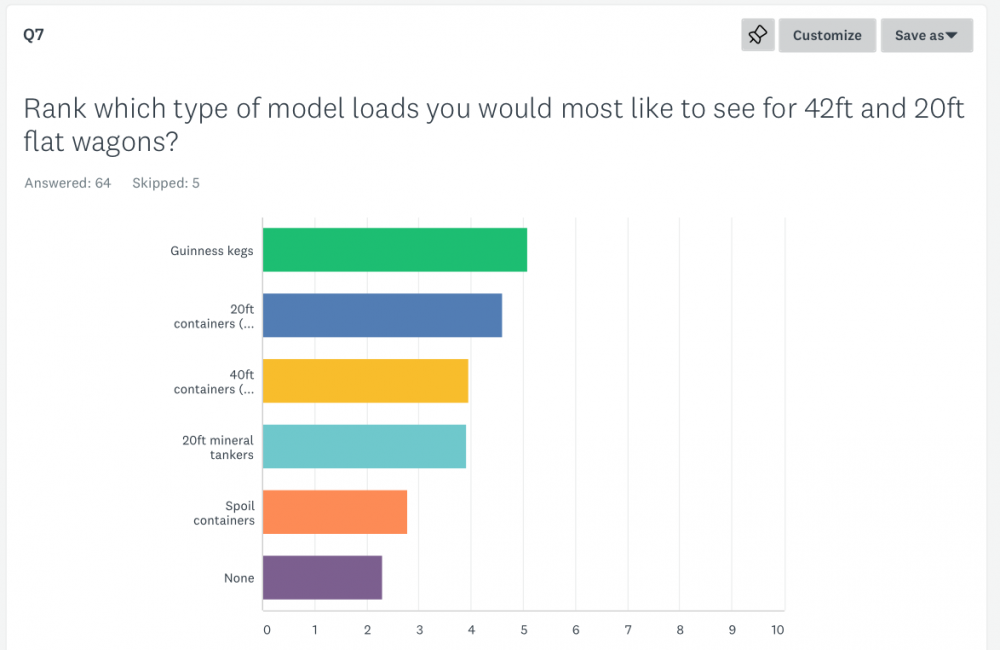Viewport: 1000px width, 650px height.
Task: Click the Q7 question number heading
Action: click(x=33, y=35)
